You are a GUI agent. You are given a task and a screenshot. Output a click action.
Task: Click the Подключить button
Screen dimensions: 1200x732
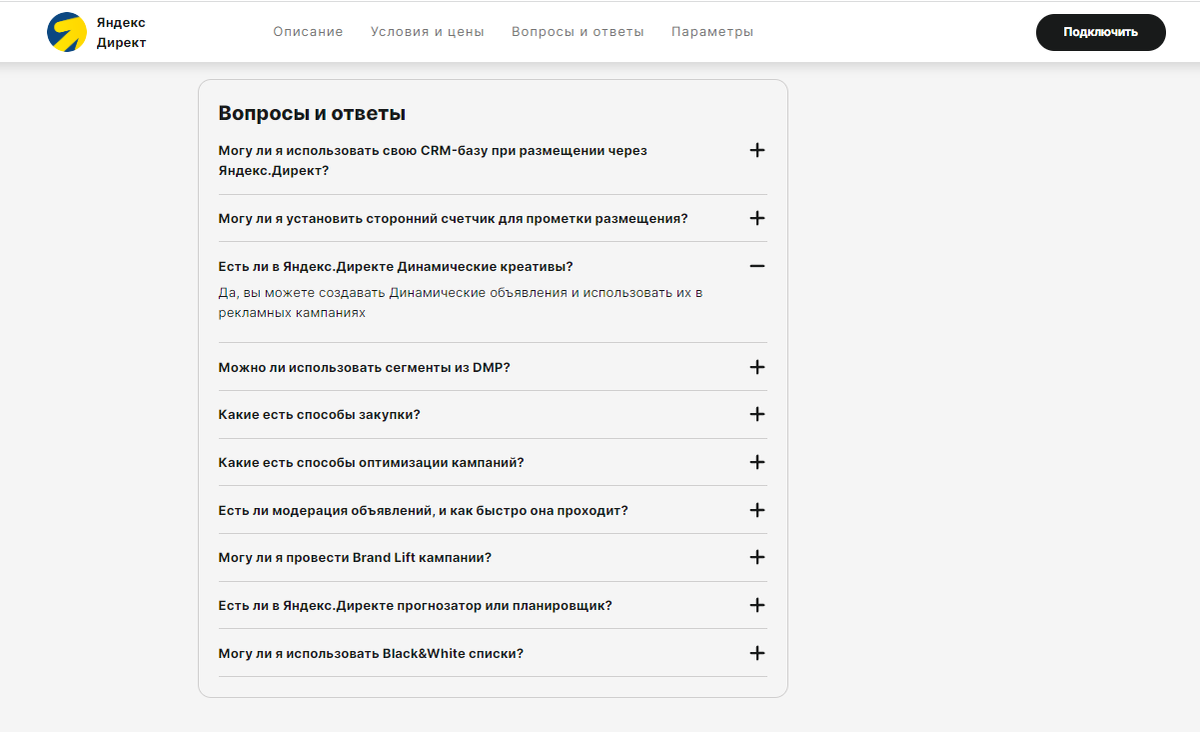pos(1101,32)
